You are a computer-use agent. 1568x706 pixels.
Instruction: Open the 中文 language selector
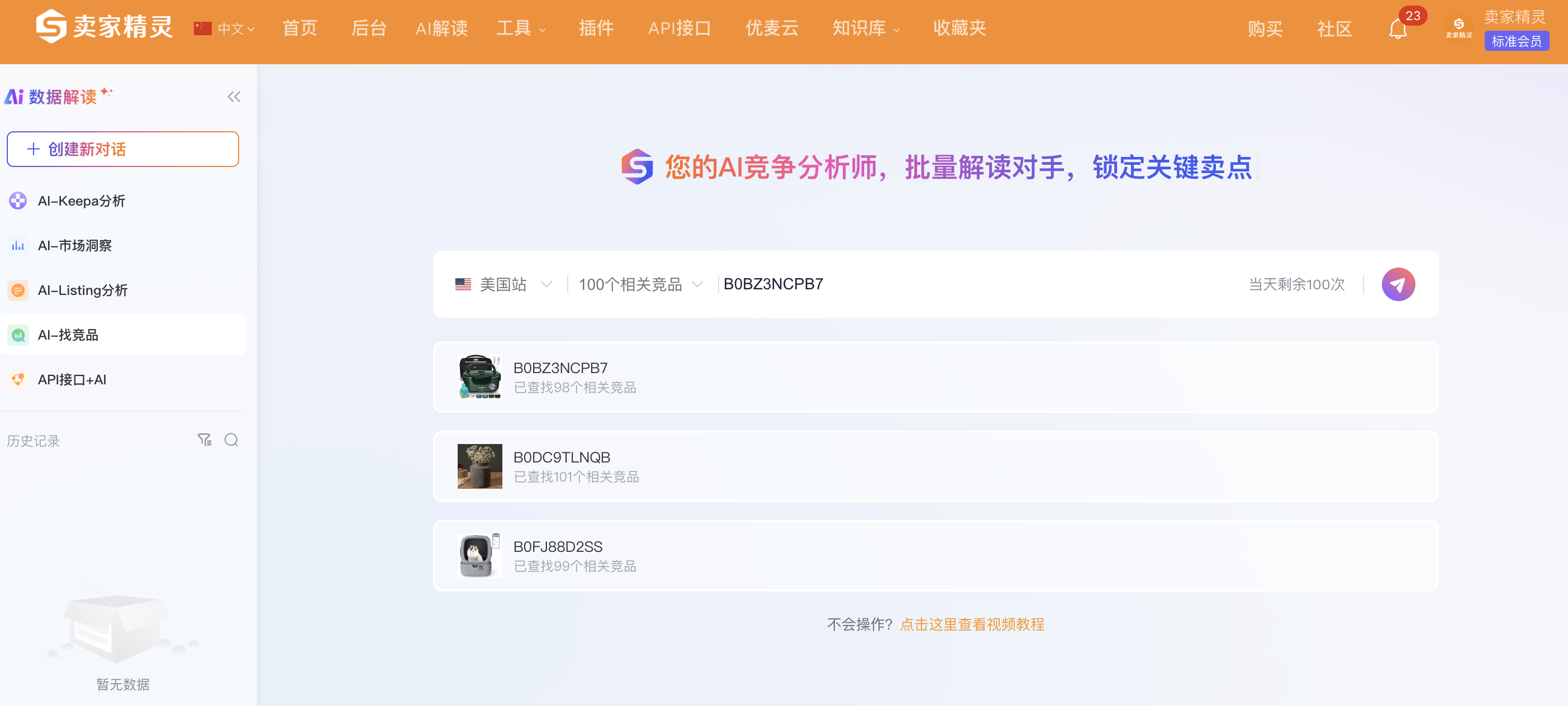click(x=225, y=28)
